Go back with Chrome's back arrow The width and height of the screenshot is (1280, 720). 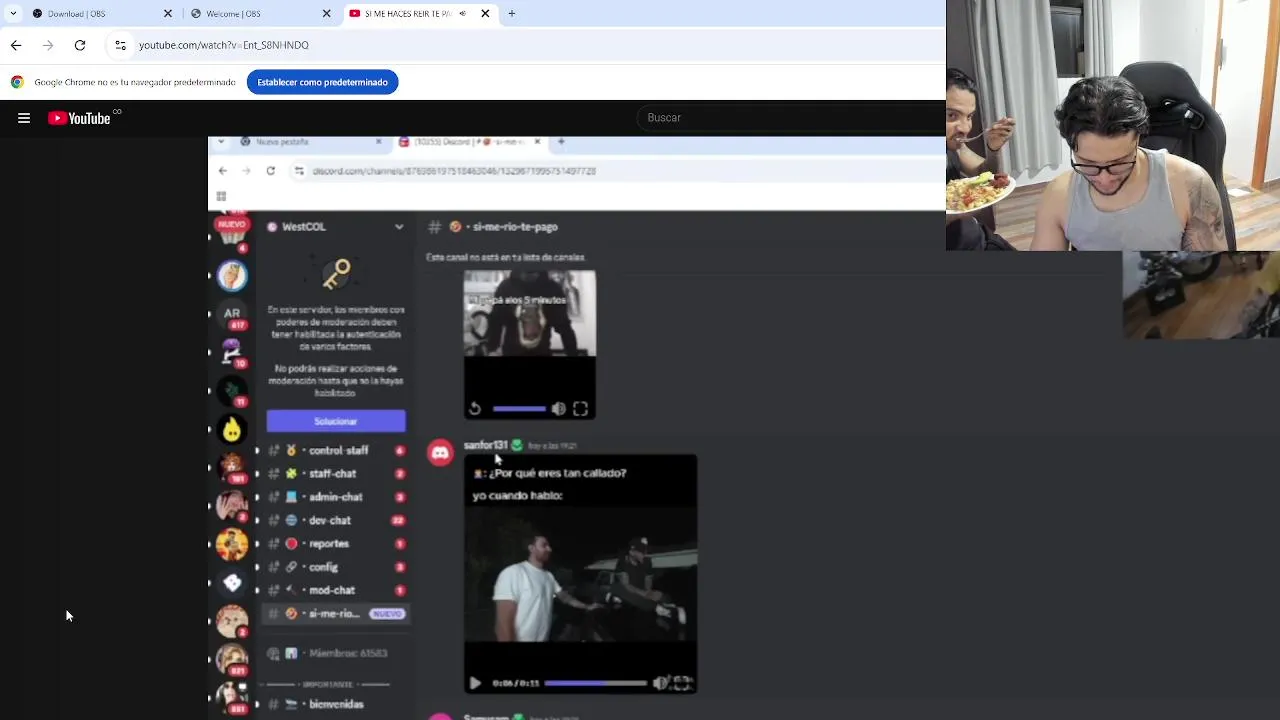coord(16,45)
